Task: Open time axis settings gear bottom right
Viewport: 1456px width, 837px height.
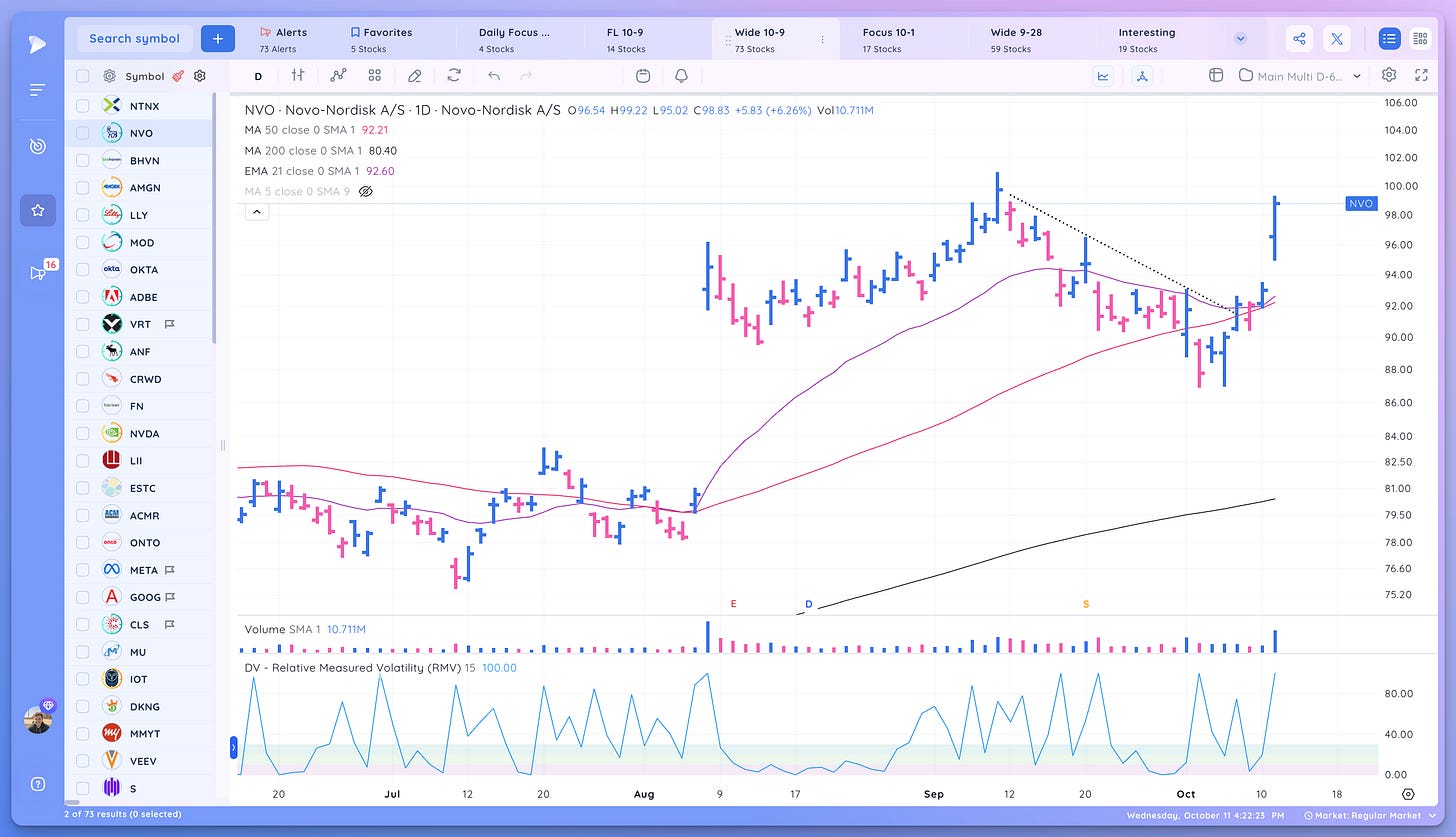Action: point(1408,794)
